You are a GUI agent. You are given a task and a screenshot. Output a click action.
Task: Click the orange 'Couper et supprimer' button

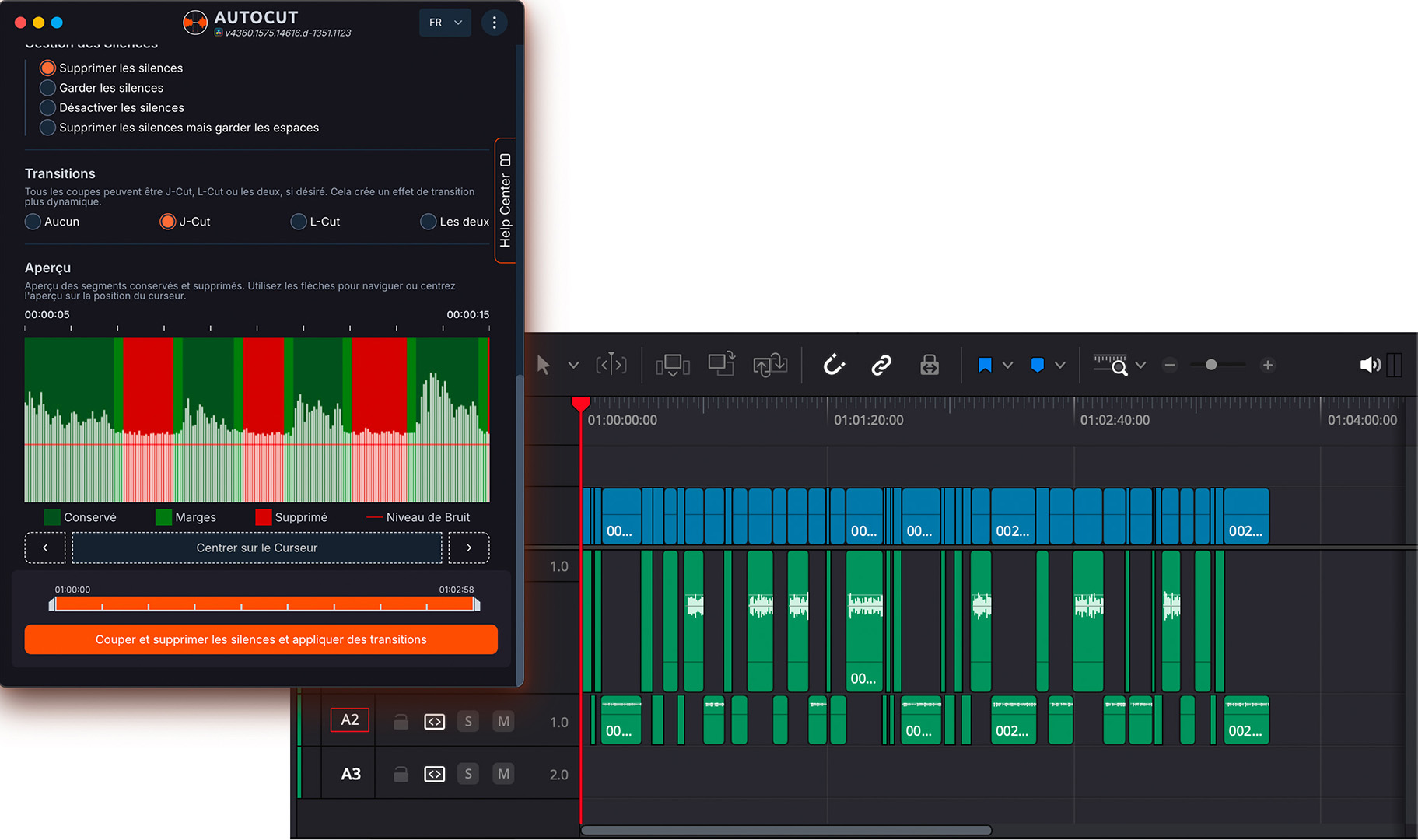pyautogui.click(x=261, y=639)
